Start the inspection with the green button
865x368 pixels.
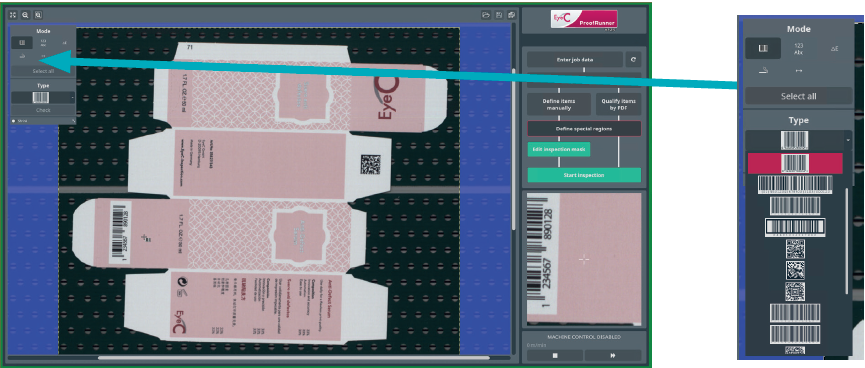[584, 175]
